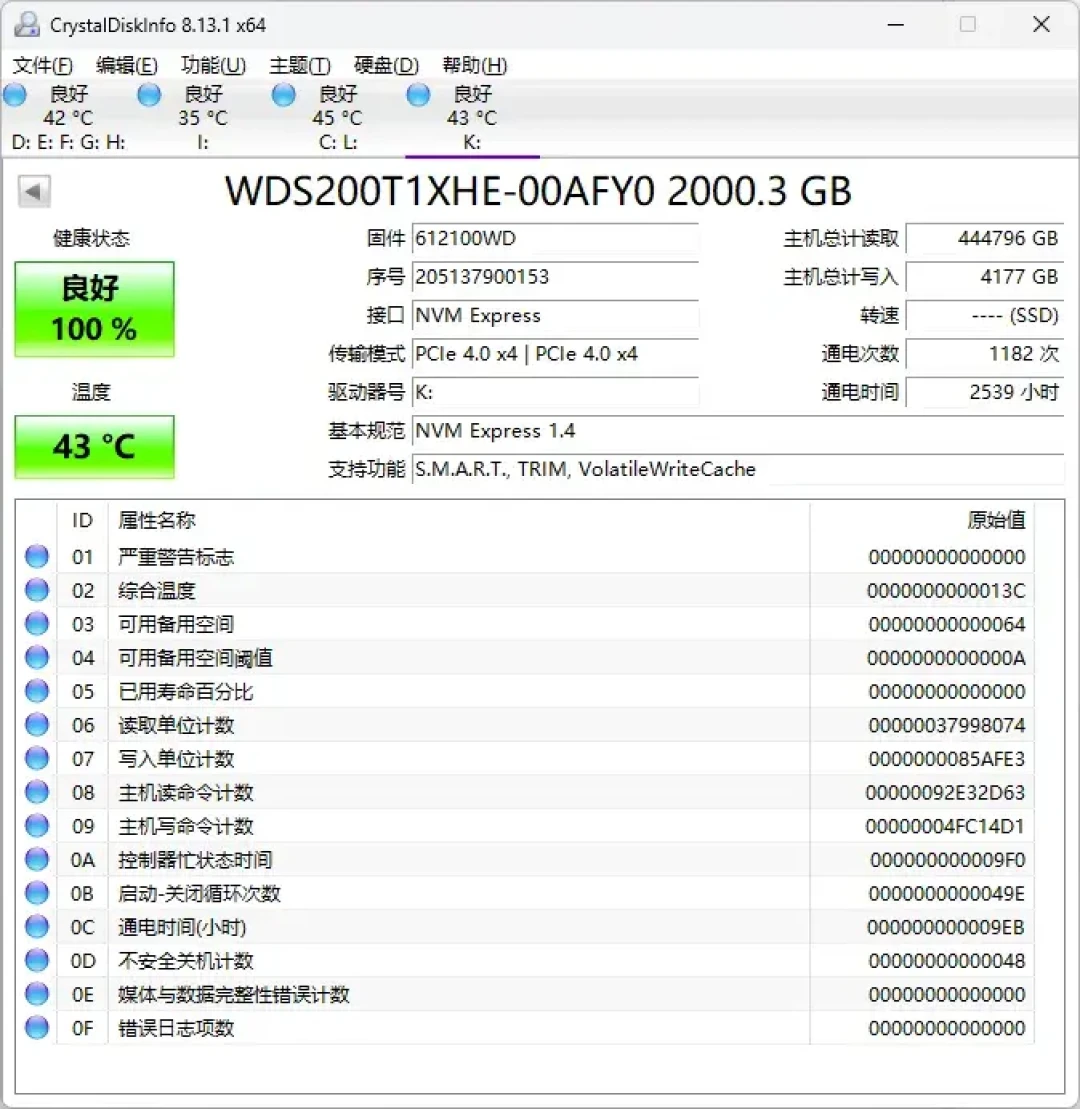Select the raw value 000000000009EB

pyautogui.click(x=946, y=927)
